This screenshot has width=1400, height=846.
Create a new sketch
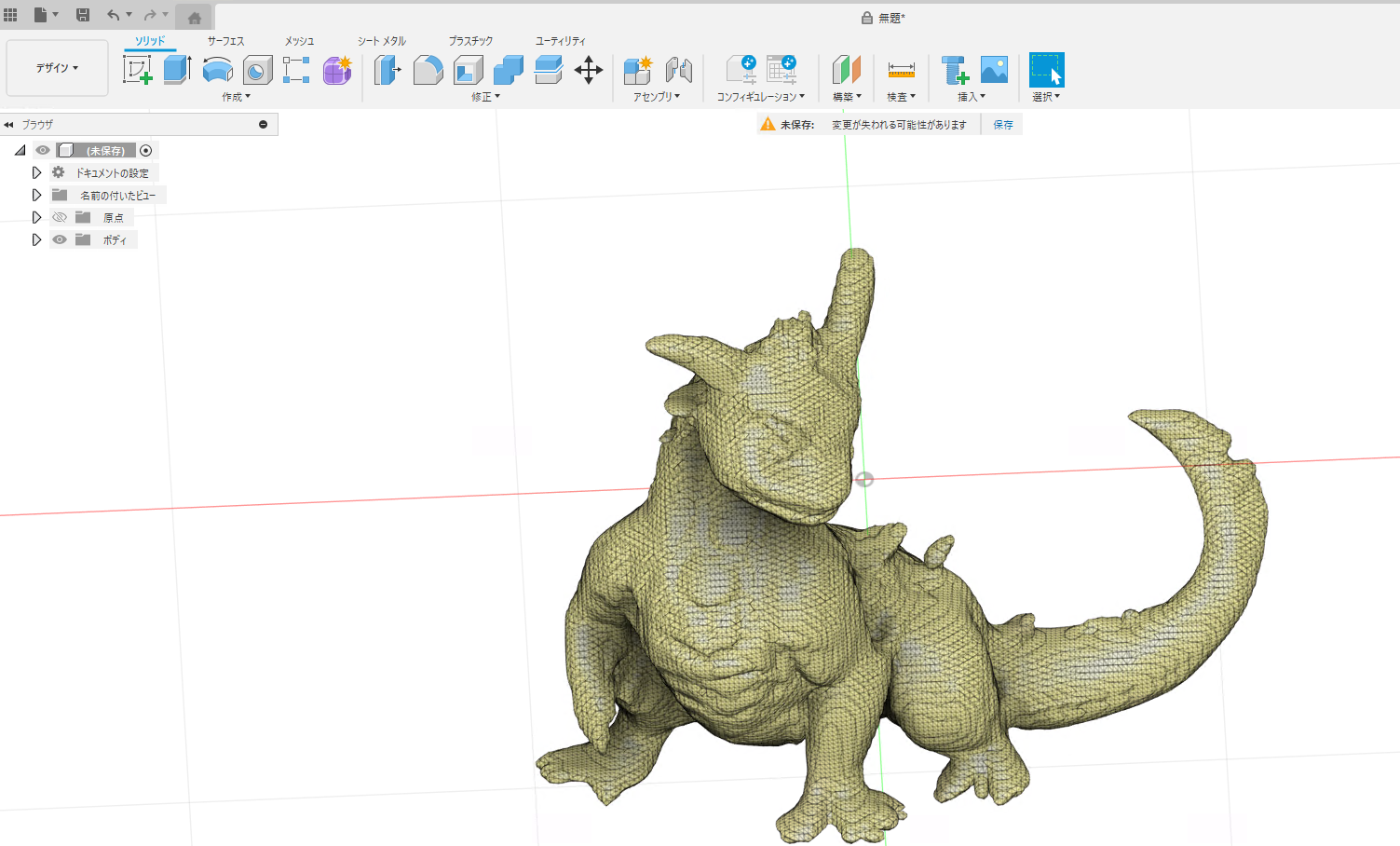click(138, 70)
